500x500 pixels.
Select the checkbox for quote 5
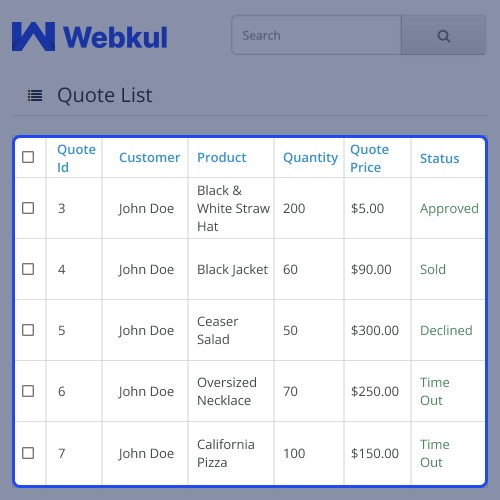coord(28,330)
